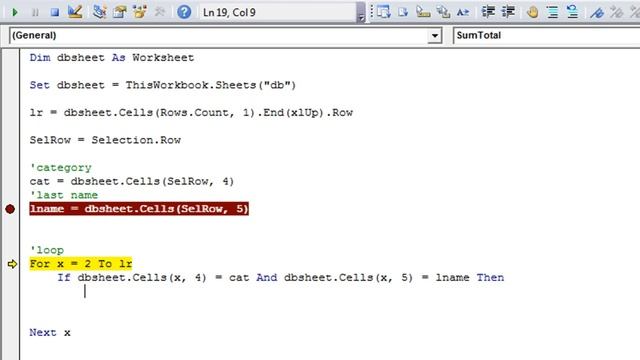Click the green 'category comment
The width and height of the screenshot is (640, 360).
click(60, 168)
